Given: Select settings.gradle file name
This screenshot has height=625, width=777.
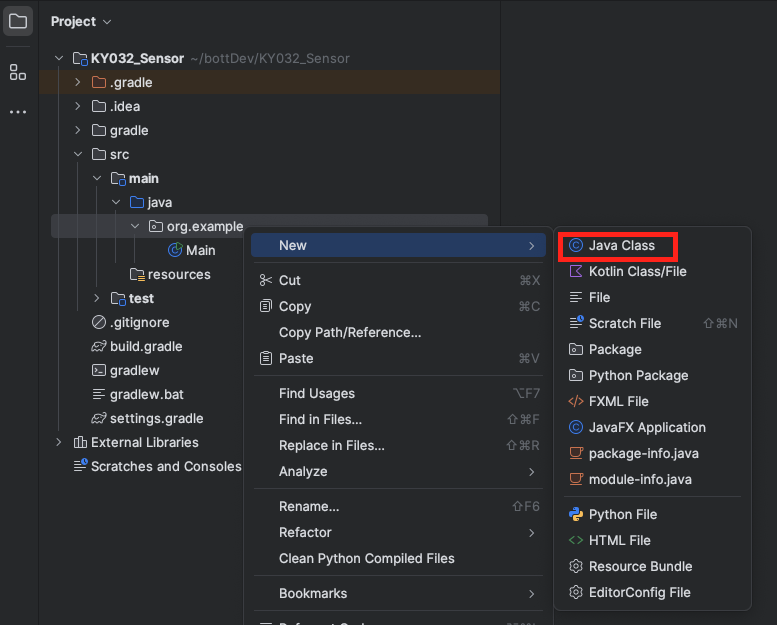Looking at the screenshot, I should 157,418.
